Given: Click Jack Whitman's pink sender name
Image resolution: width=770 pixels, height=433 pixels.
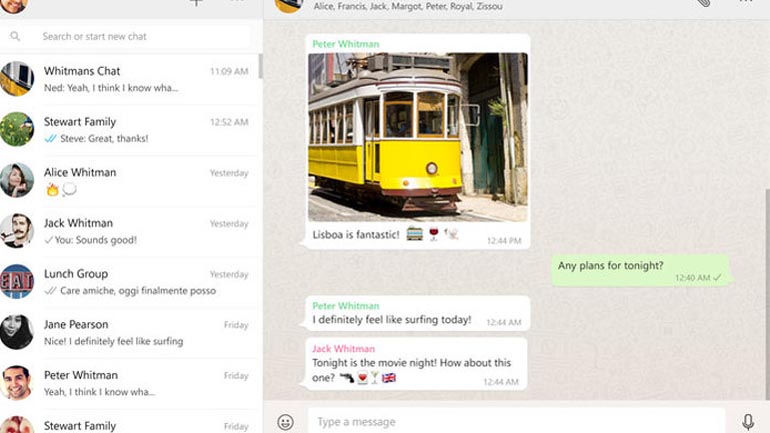Looking at the screenshot, I should click(x=343, y=349).
